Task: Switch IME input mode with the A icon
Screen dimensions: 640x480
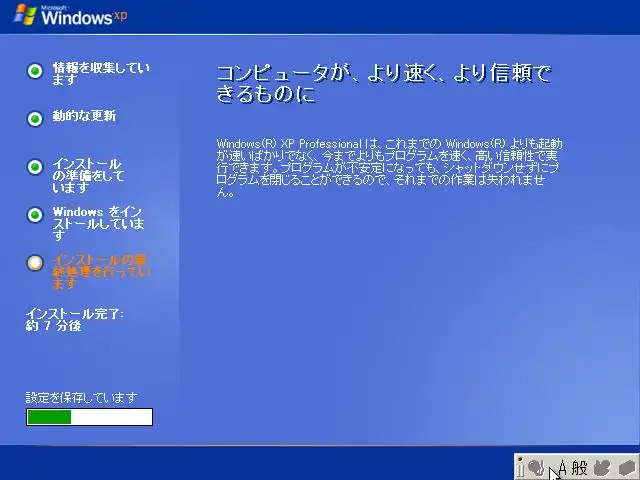Action: click(563, 468)
